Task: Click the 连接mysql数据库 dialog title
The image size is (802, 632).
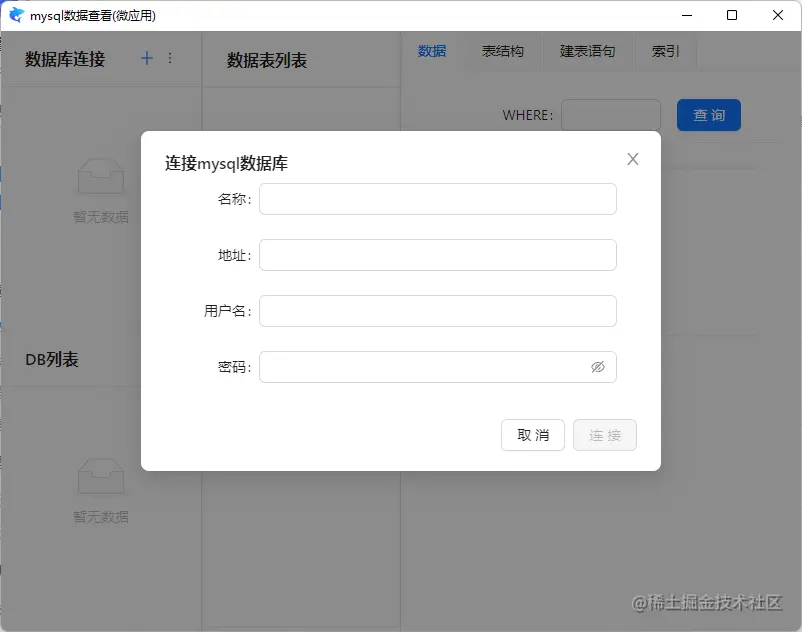Action: click(x=226, y=164)
